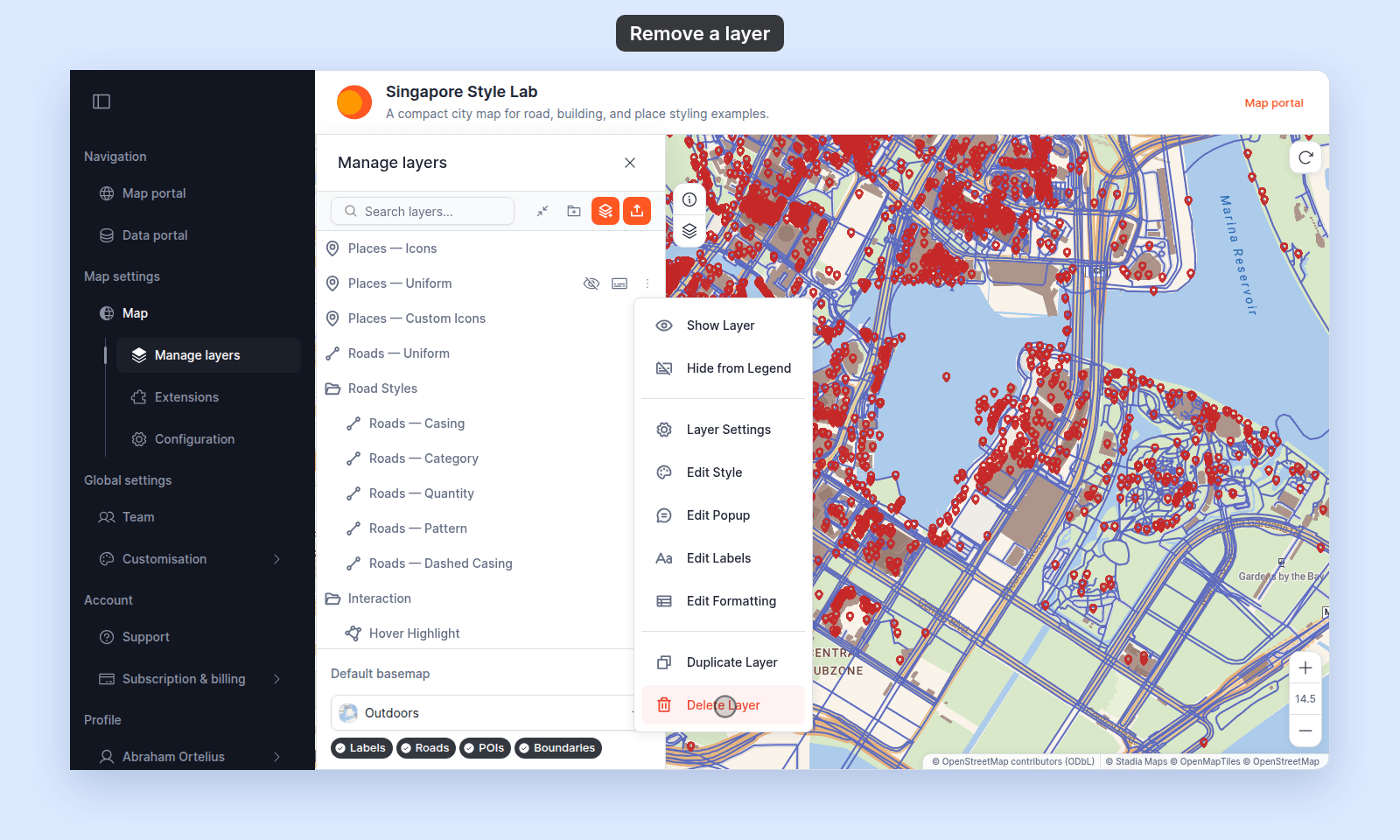Open Map portal link in header
The image size is (1400, 840).
pyautogui.click(x=1274, y=103)
